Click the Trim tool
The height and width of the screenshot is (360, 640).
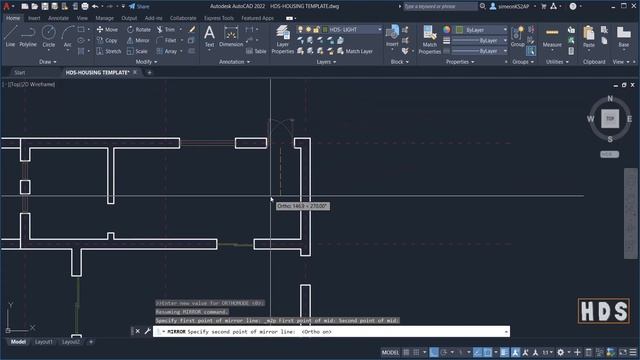click(166, 29)
